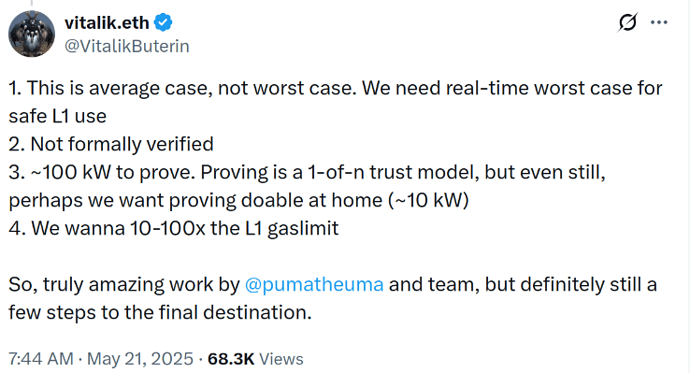This screenshot has width=690, height=373.
Task: Click the line starting '1. This is average case'
Action: click(335, 88)
